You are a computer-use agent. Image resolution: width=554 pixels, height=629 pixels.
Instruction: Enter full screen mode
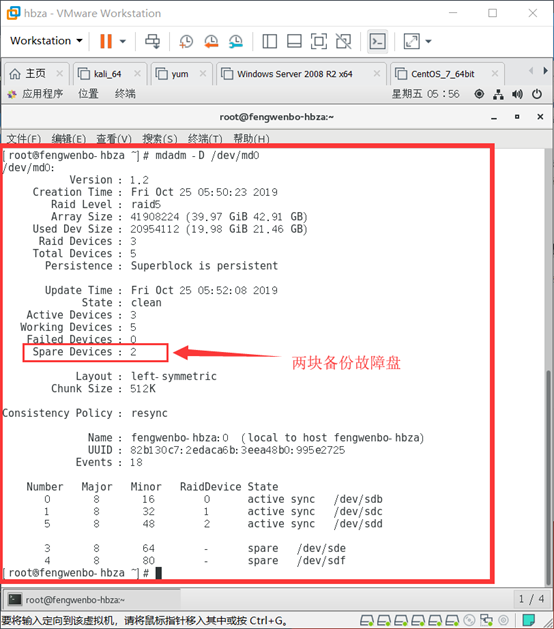[x=319, y=41]
